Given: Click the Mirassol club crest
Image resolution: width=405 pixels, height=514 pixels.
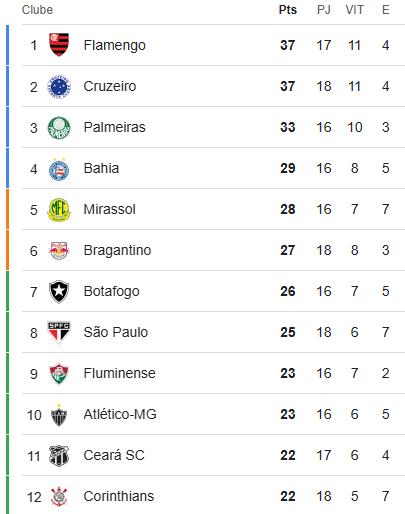Looking at the screenshot, I should coord(59,210).
